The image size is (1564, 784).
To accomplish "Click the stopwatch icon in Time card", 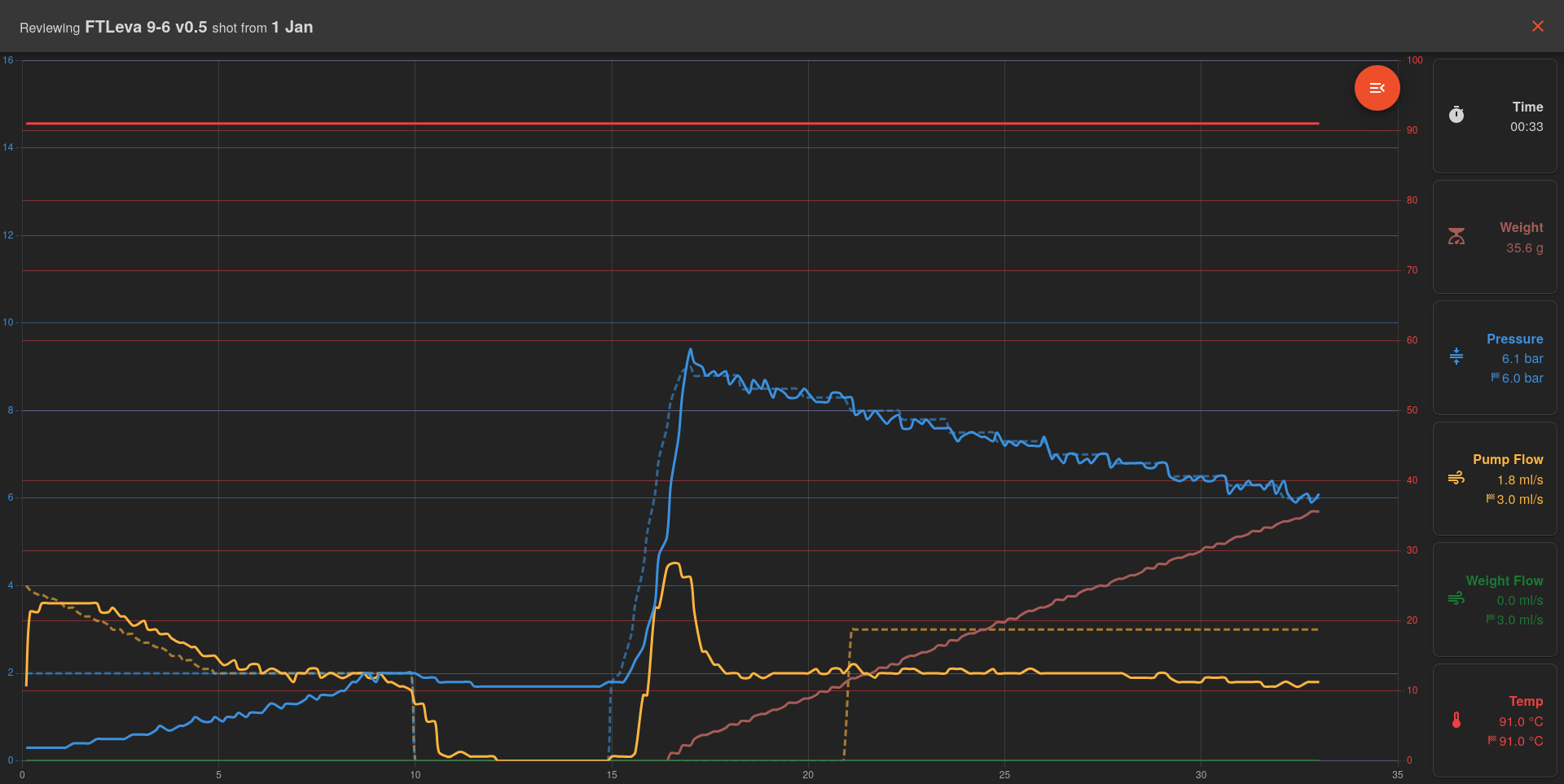I will [1456, 116].
